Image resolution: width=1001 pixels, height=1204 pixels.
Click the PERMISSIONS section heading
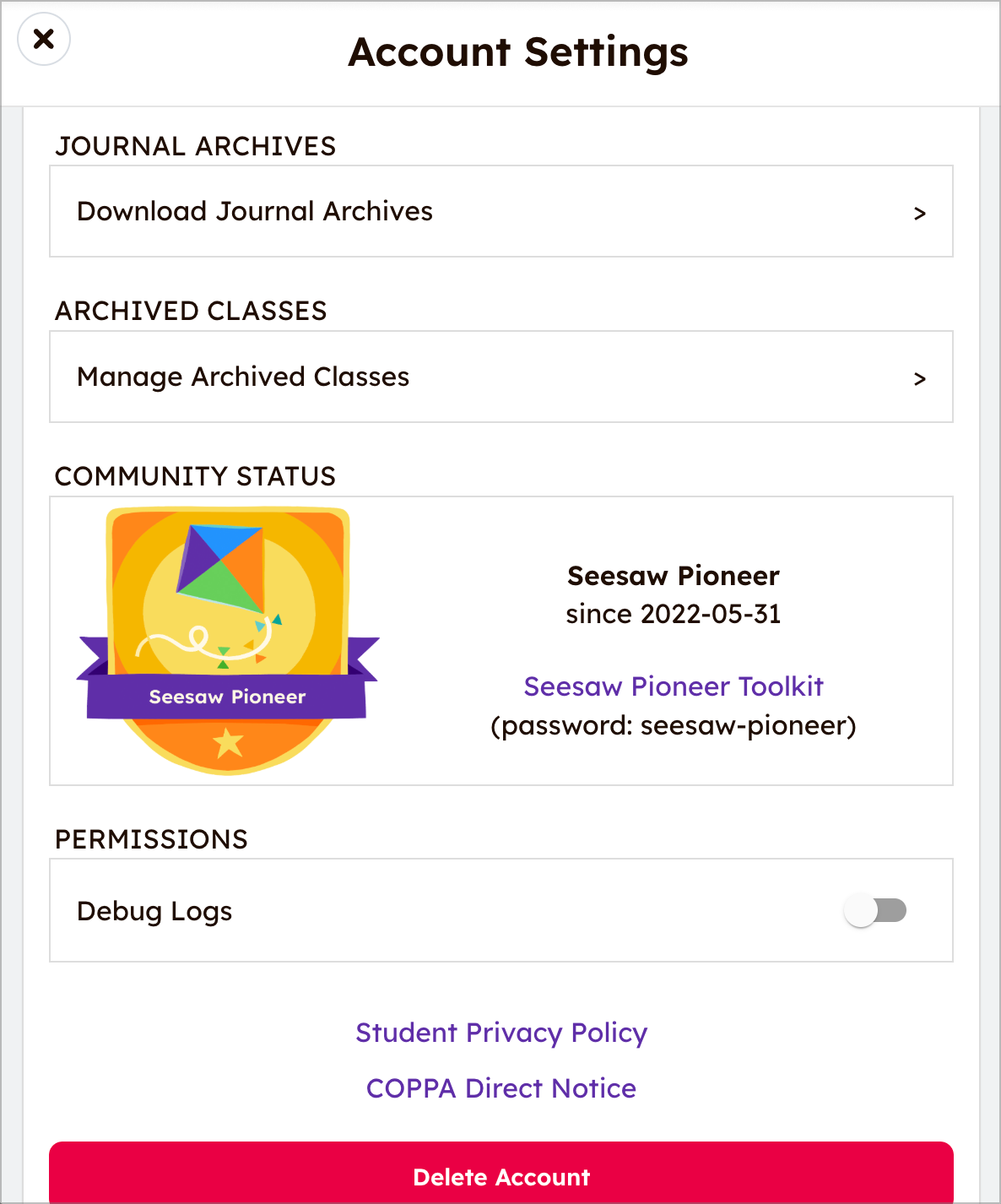click(151, 839)
